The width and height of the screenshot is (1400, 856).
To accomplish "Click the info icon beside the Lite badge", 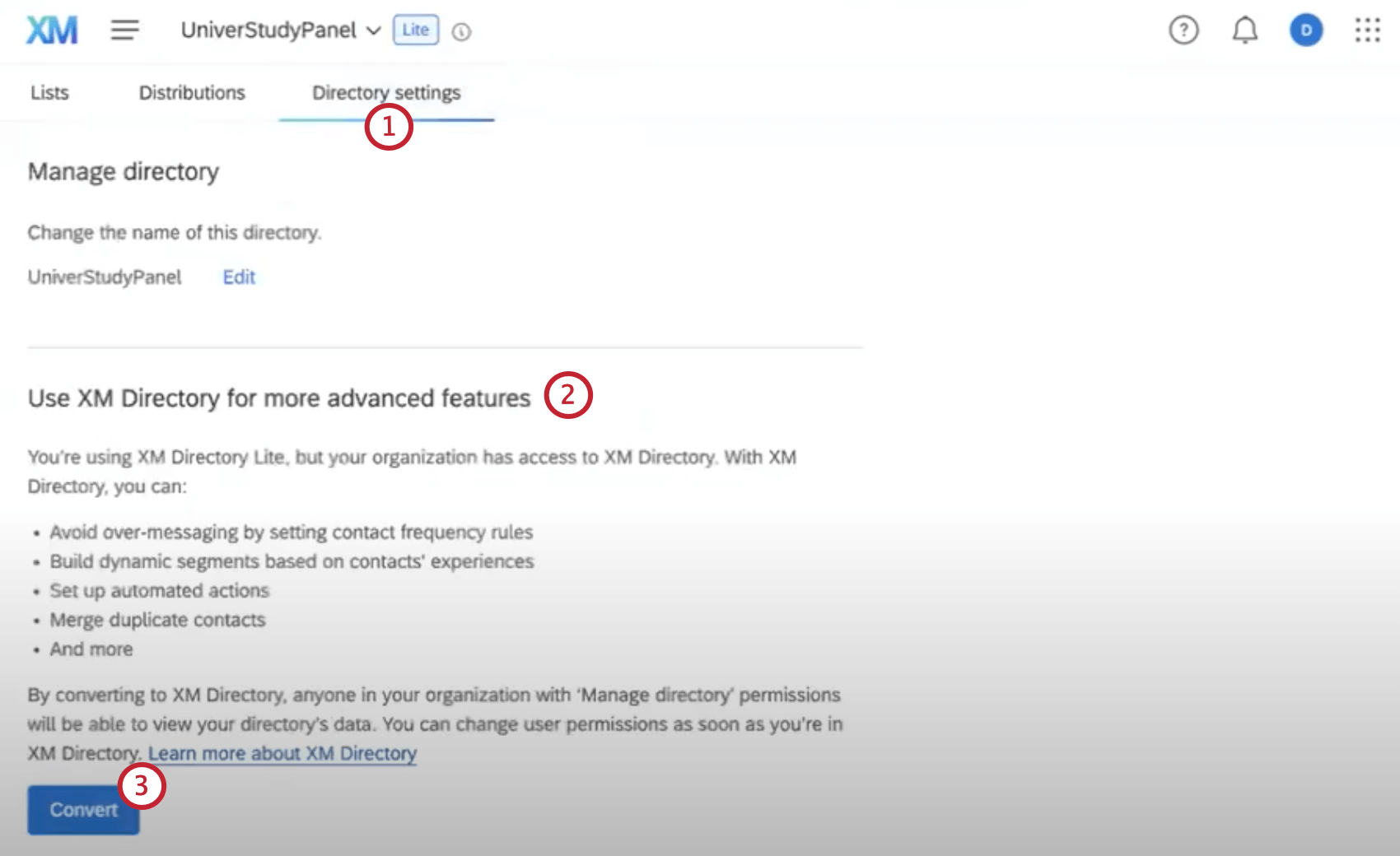I will coord(462,32).
